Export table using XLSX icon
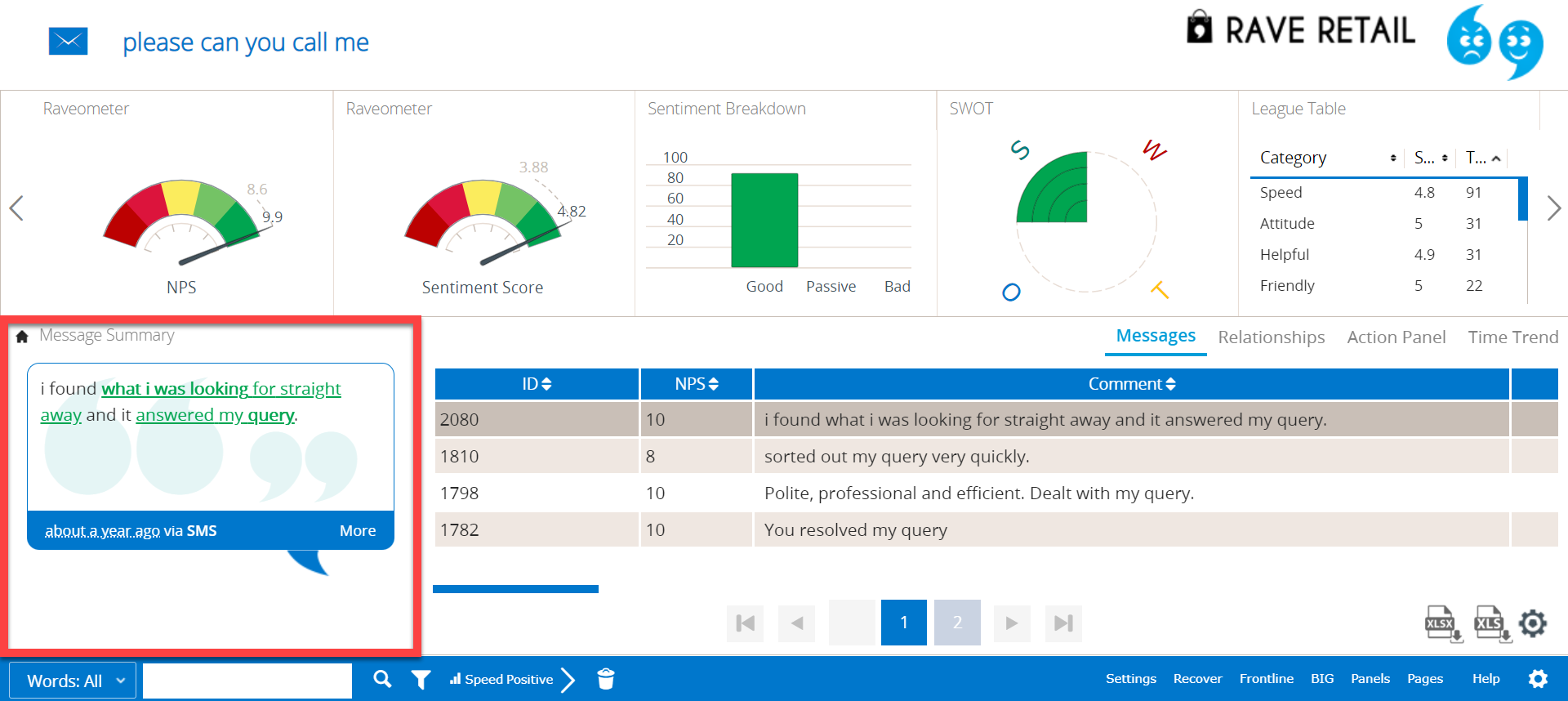This screenshot has width=1568, height=701. coord(1441,623)
